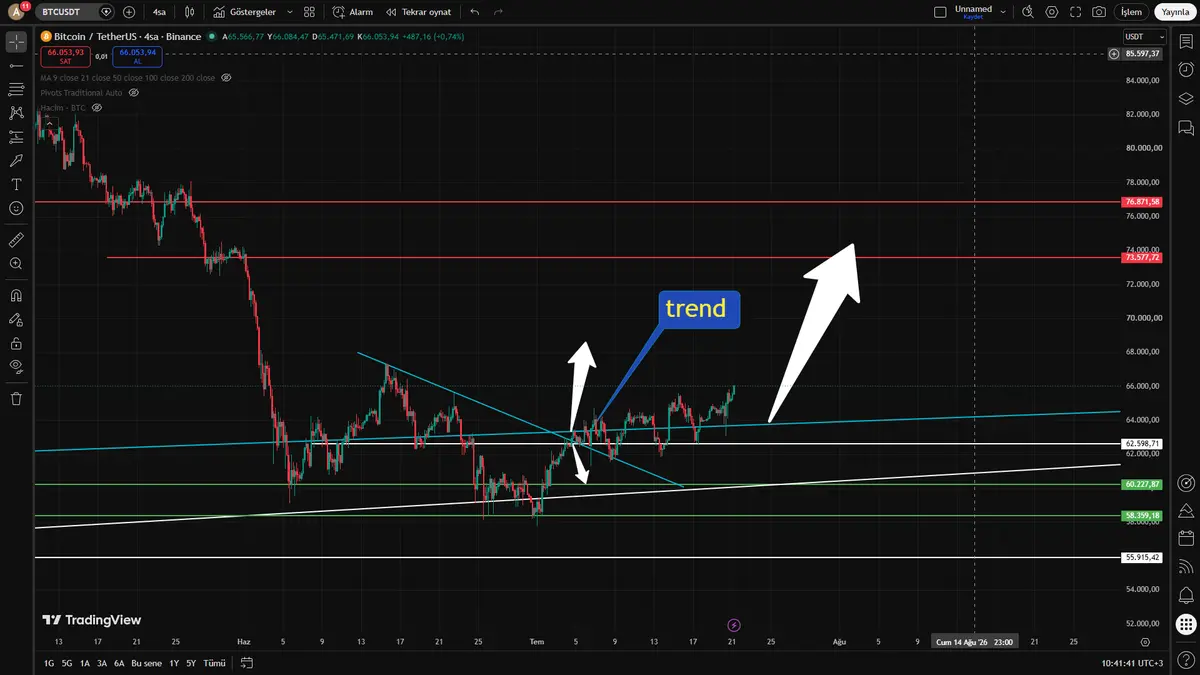Viewport: 1200px width, 675px height.
Task: Expand the favorite indicators dropdown arrow
Action: (x=290, y=12)
